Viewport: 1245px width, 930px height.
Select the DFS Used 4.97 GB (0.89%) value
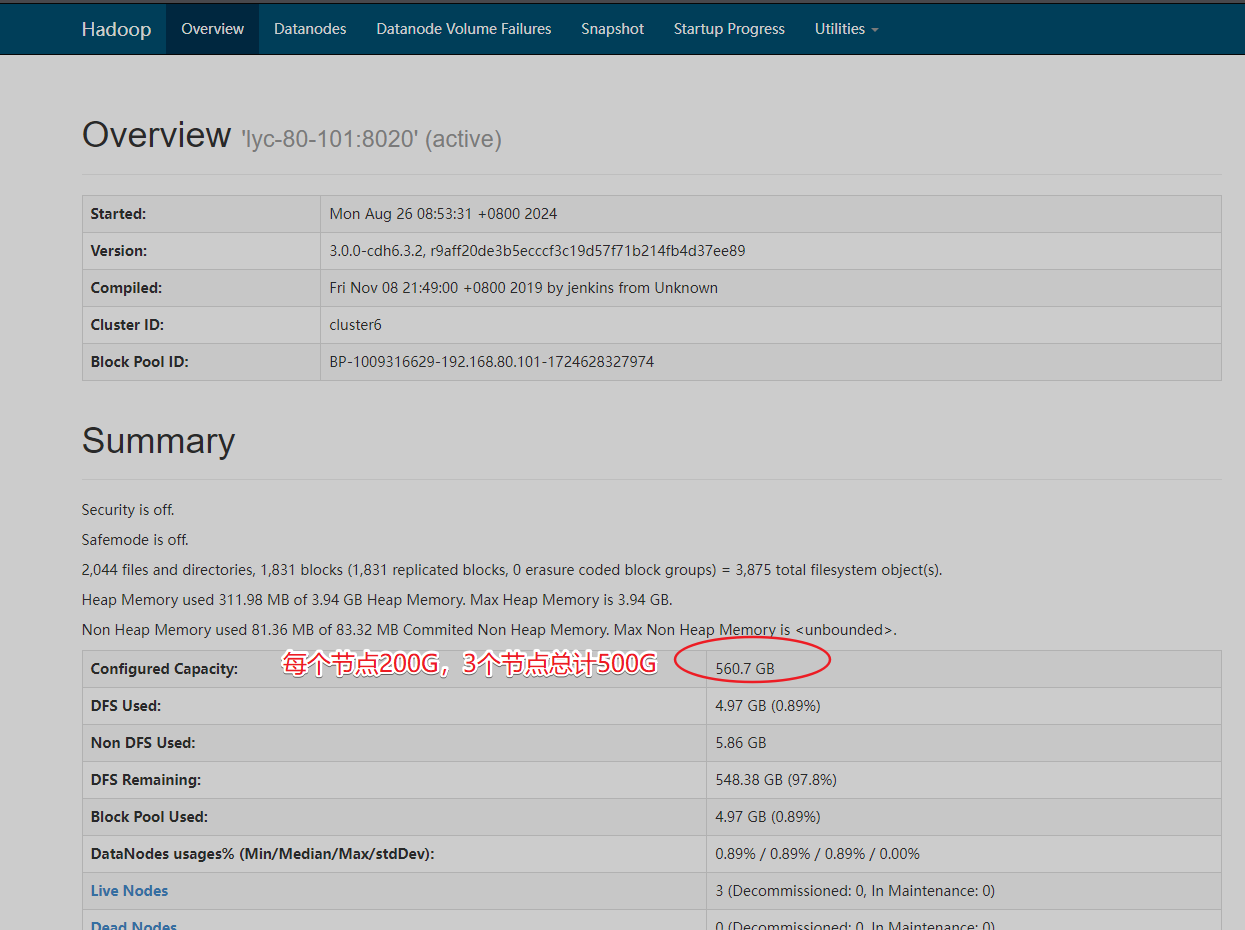768,705
